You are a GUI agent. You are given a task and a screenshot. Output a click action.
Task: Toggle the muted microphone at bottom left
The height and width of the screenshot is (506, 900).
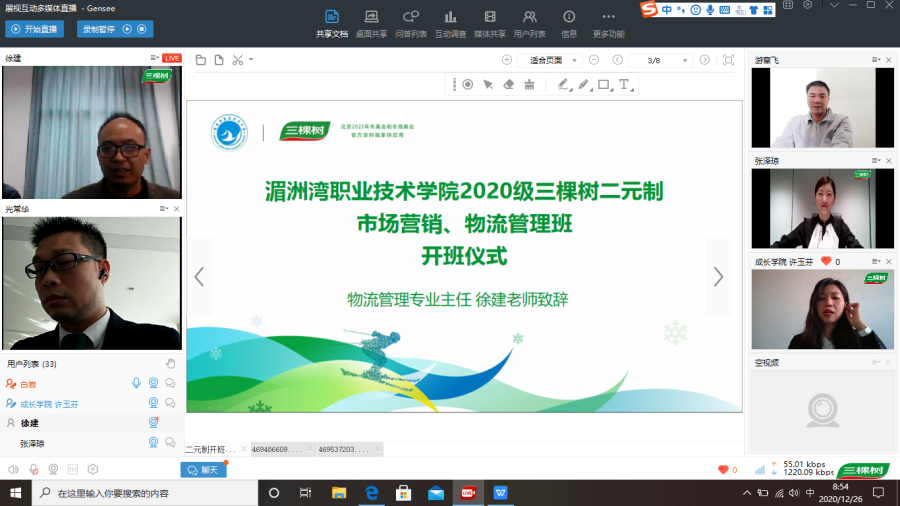point(33,469)
